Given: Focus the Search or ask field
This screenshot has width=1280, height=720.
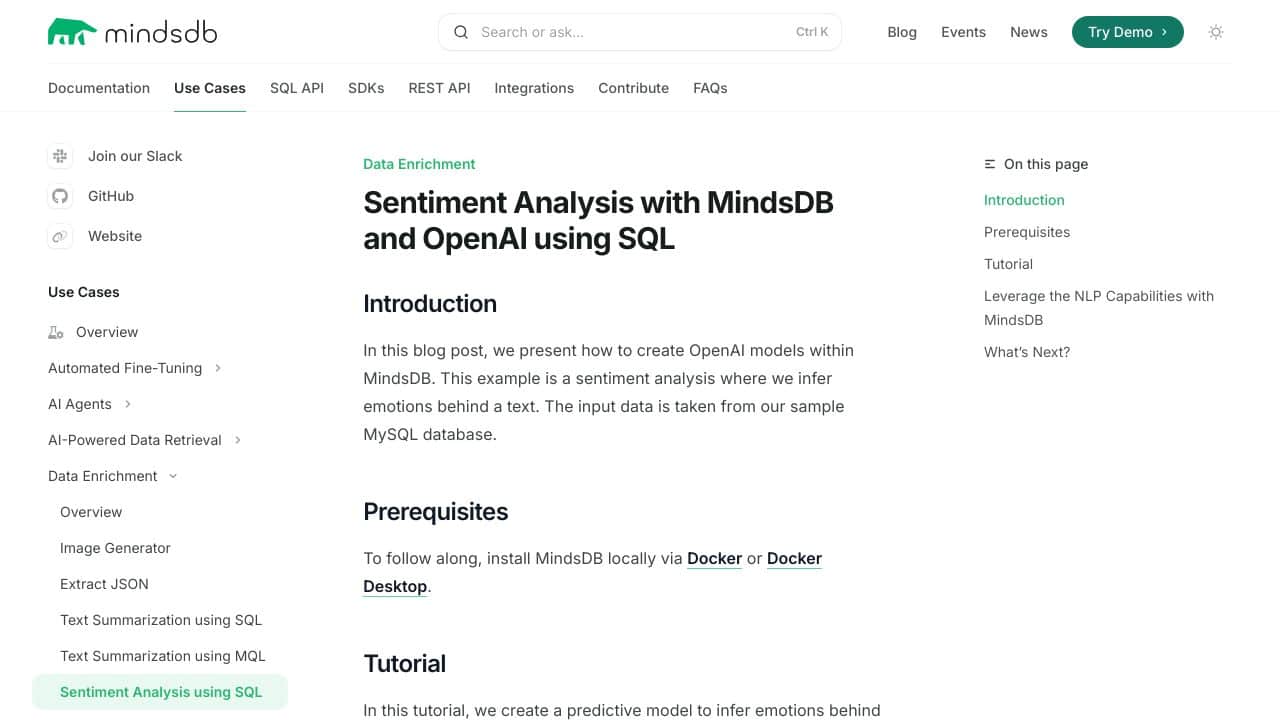Looking at the screenshot, I should (x=640, y=32).
